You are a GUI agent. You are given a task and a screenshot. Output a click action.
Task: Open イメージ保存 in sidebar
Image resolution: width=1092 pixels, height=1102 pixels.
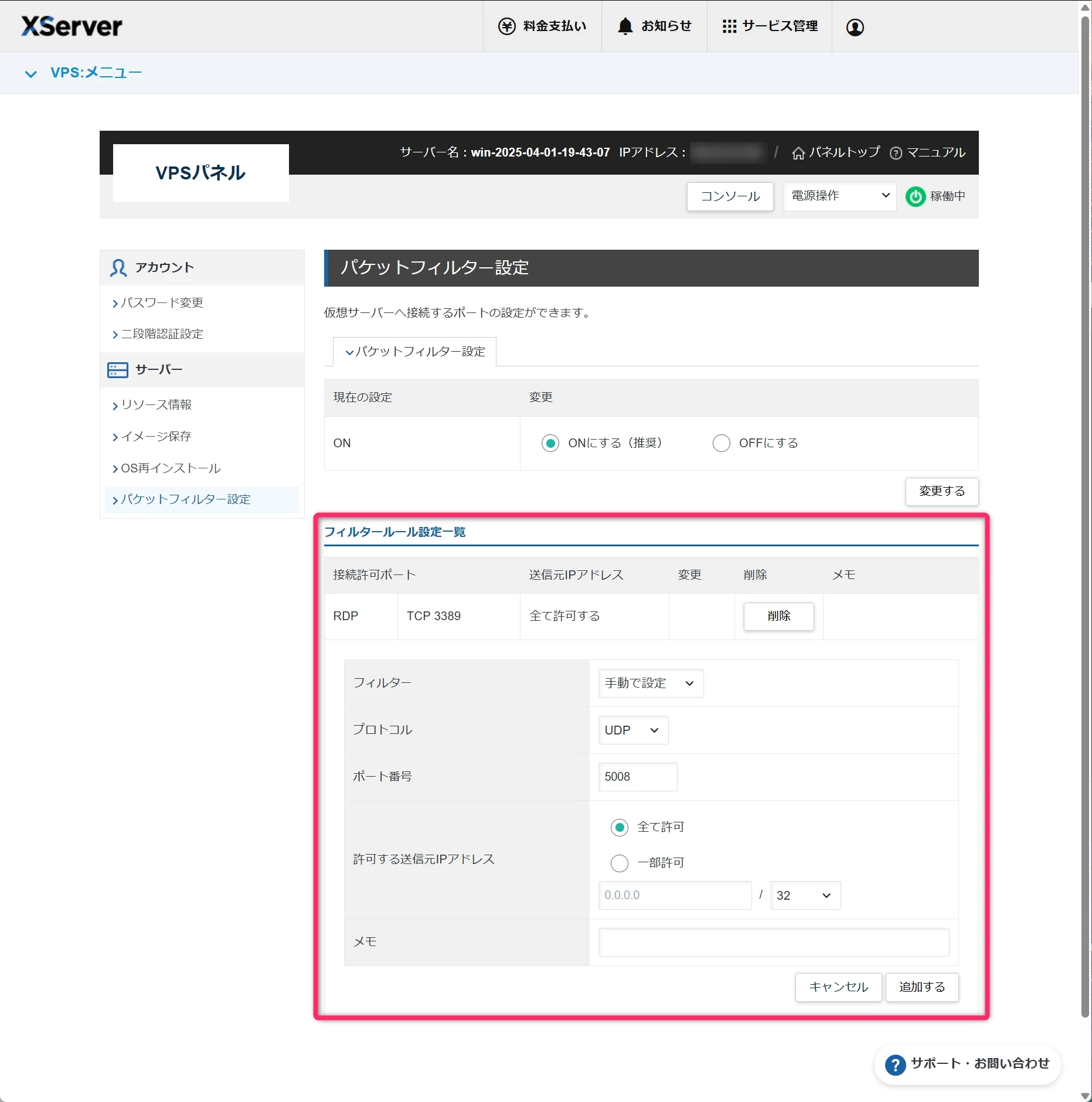(x=152, y=437)
